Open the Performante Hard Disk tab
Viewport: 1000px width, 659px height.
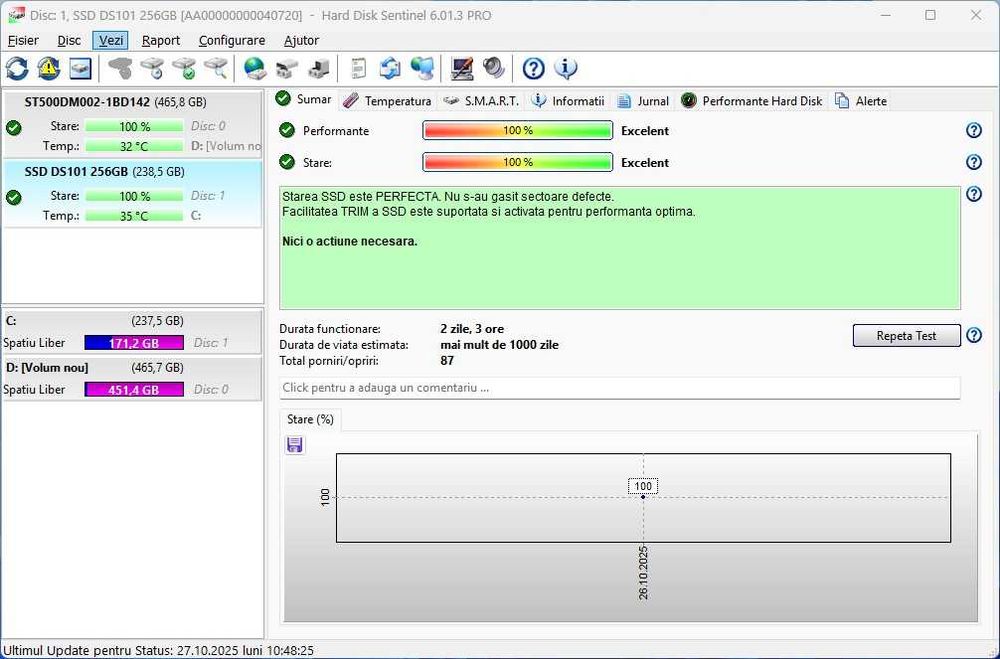tap(751, 101)
